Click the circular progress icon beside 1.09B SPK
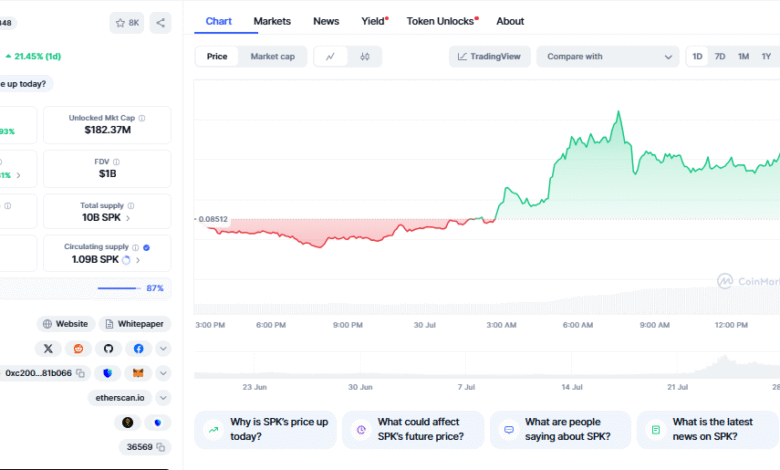780x470 pixels. click(x=126, y=260)
